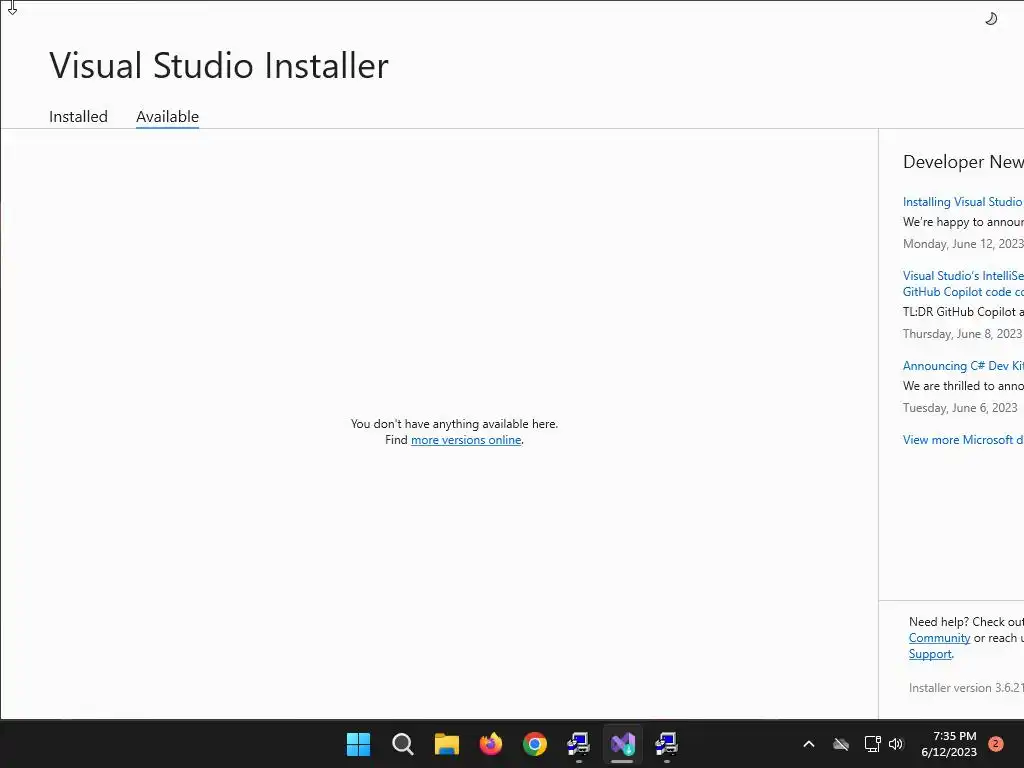Open the Community help link
Image resolution: width=1024 pixels, height=768 pixels.
939,638
